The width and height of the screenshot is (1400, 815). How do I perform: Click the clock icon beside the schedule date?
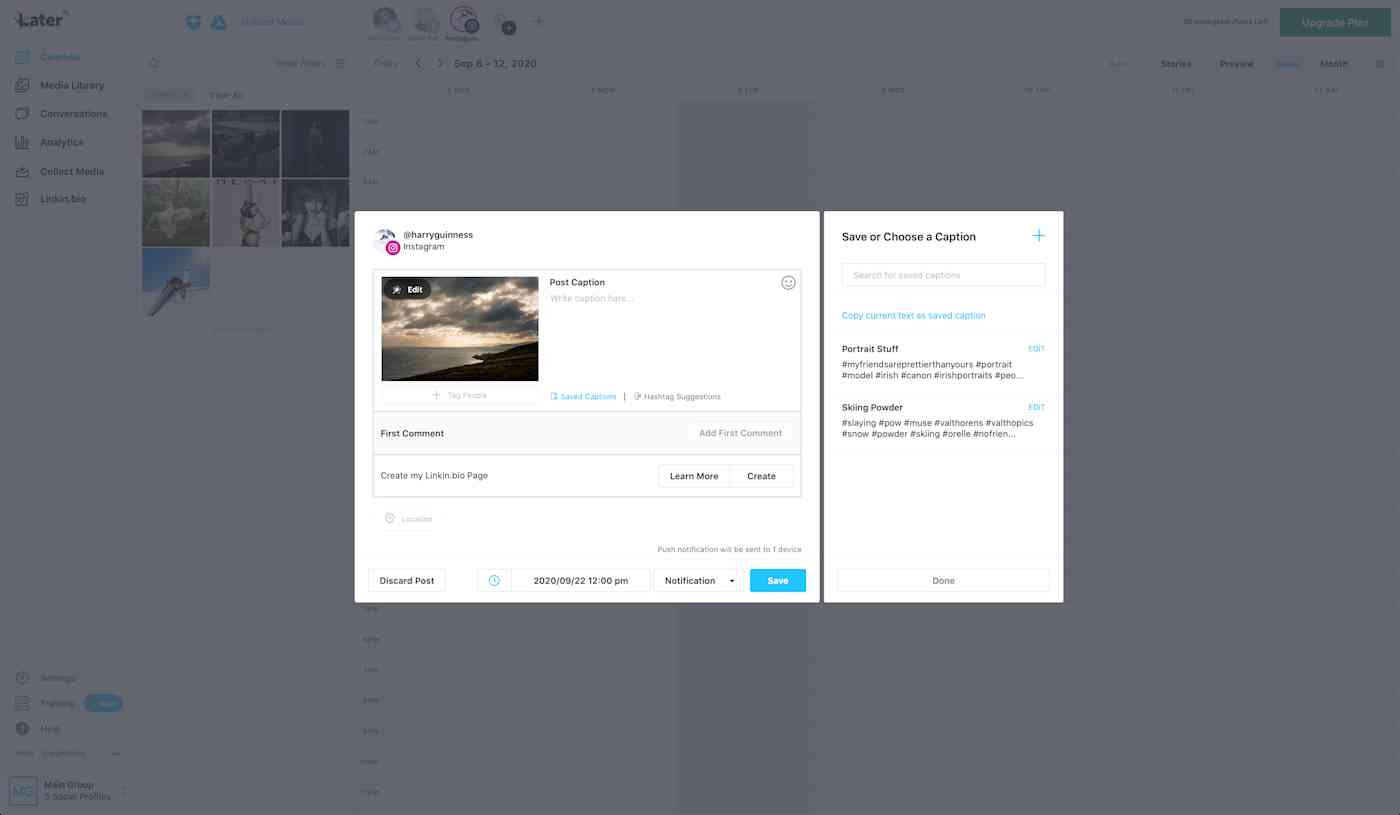click(x=494, y=580)
